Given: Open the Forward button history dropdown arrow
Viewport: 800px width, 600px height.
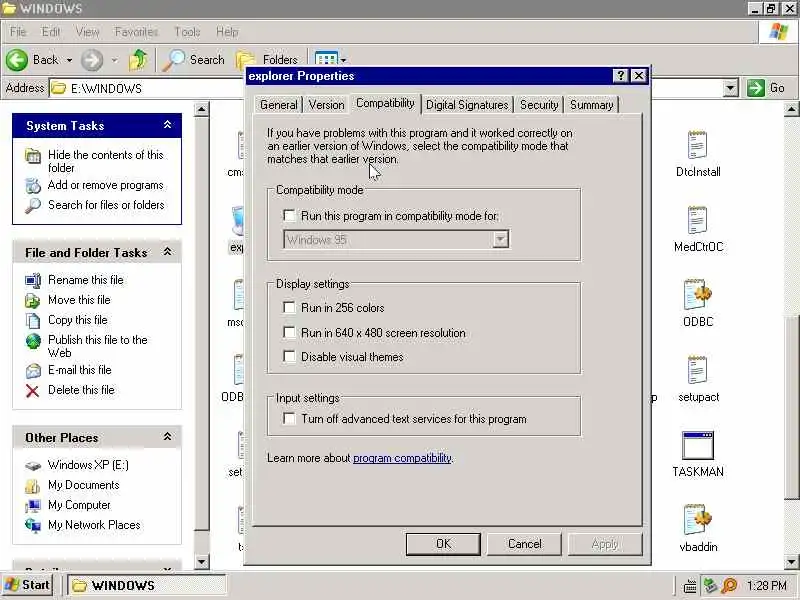Looking at the screenshot, I should coord(114,60).
